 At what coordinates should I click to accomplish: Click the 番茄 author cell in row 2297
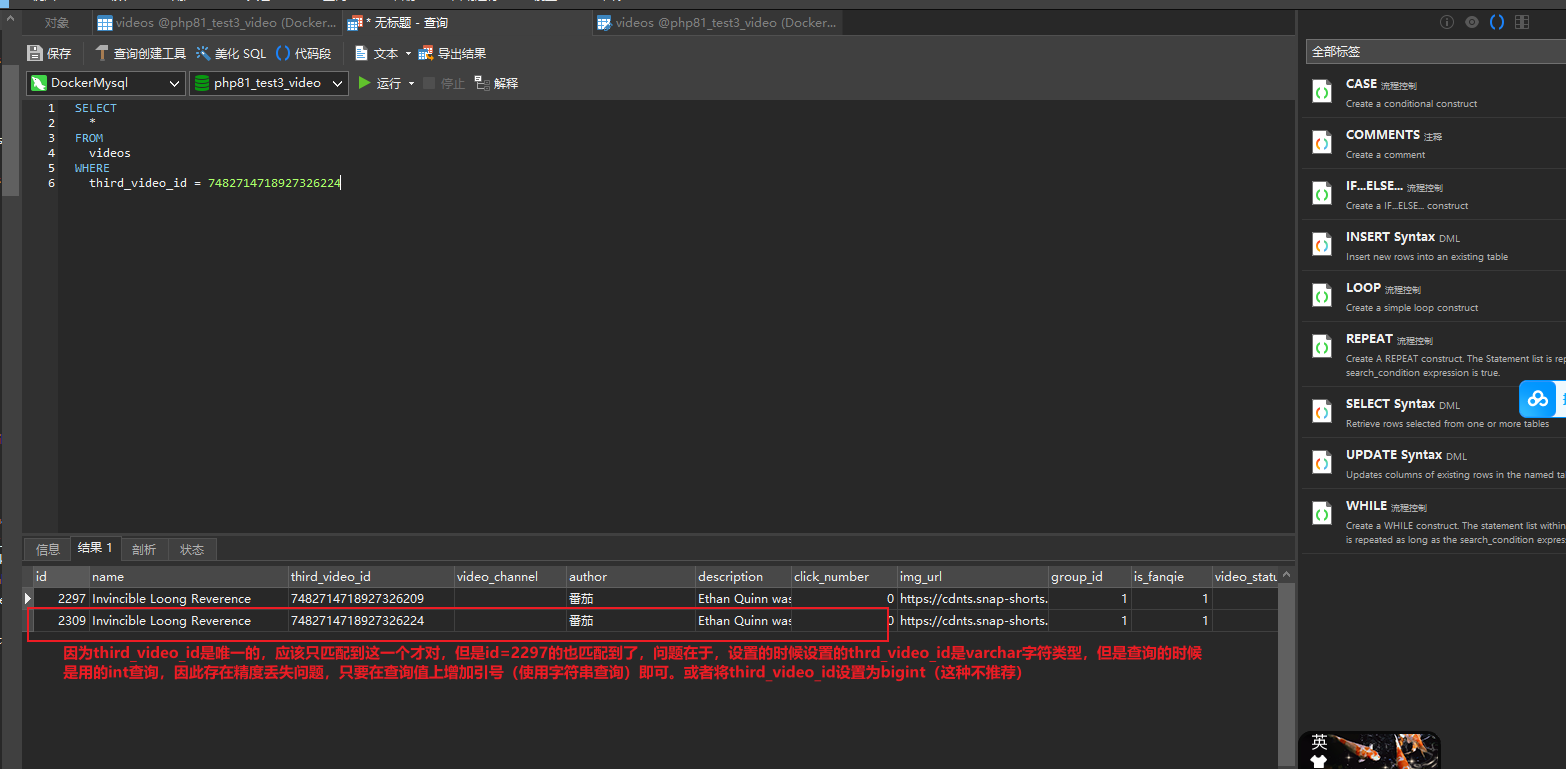pyautogui.click(x=630, y=598)
